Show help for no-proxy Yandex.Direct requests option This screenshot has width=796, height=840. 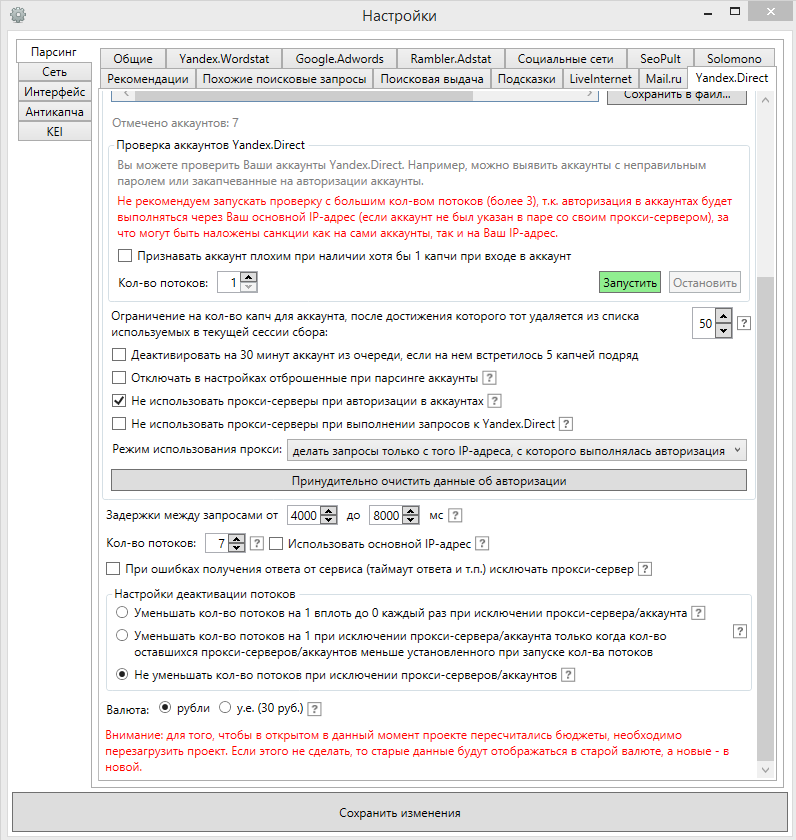pyautogui.click(x=566, y=424)
